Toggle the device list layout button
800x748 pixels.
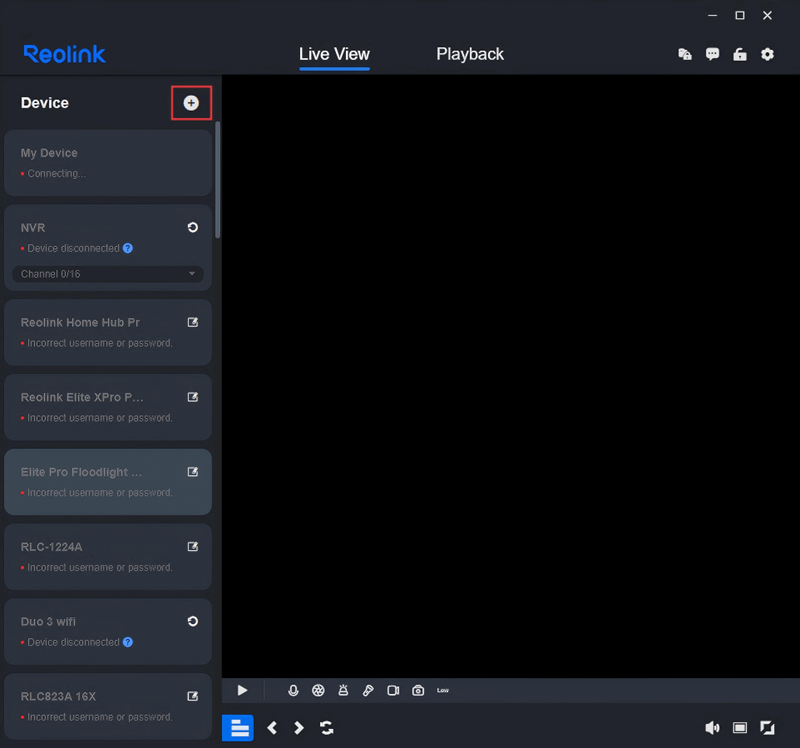[x=238, y=728]
